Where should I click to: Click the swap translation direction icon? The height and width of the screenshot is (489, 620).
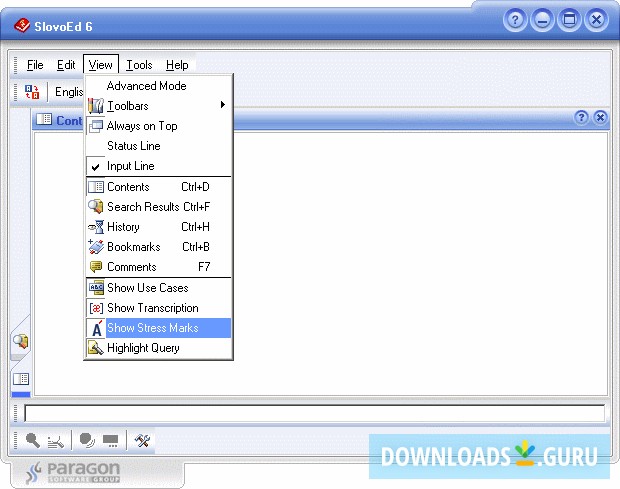[x=32, y=92]
